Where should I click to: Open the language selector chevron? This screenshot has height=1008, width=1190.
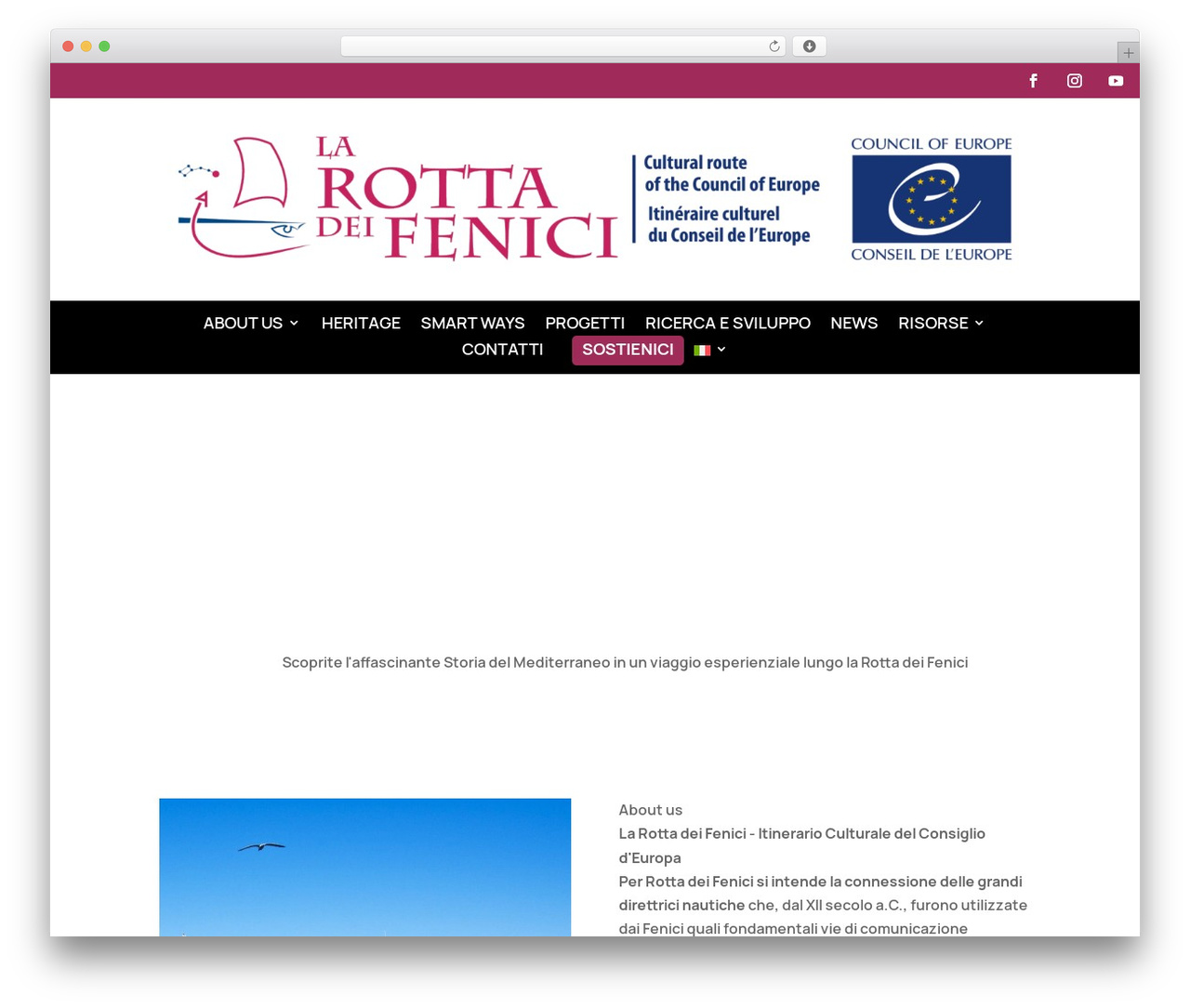point(721,350)
